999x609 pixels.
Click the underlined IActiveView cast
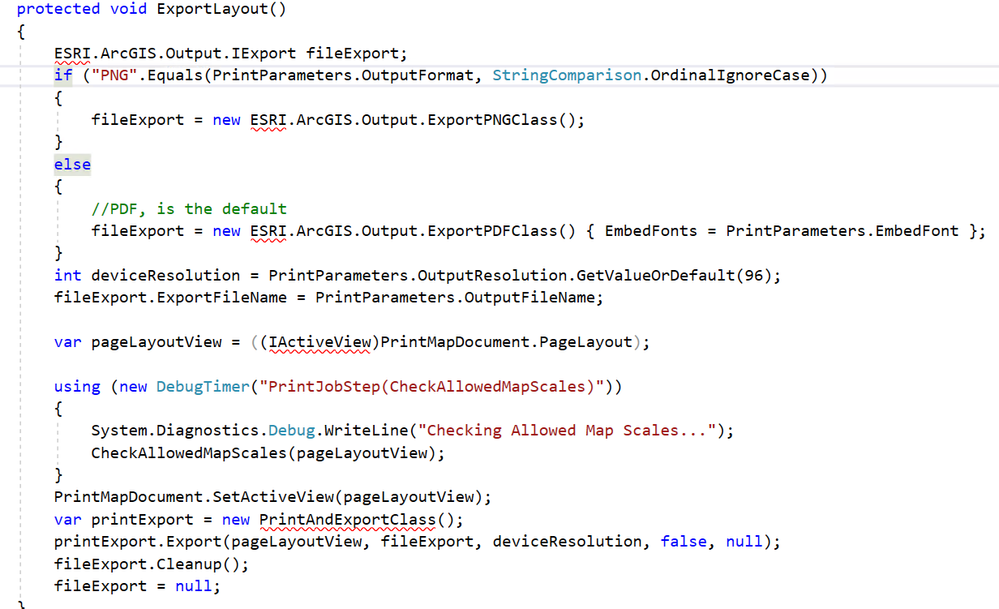coord(319,343)
